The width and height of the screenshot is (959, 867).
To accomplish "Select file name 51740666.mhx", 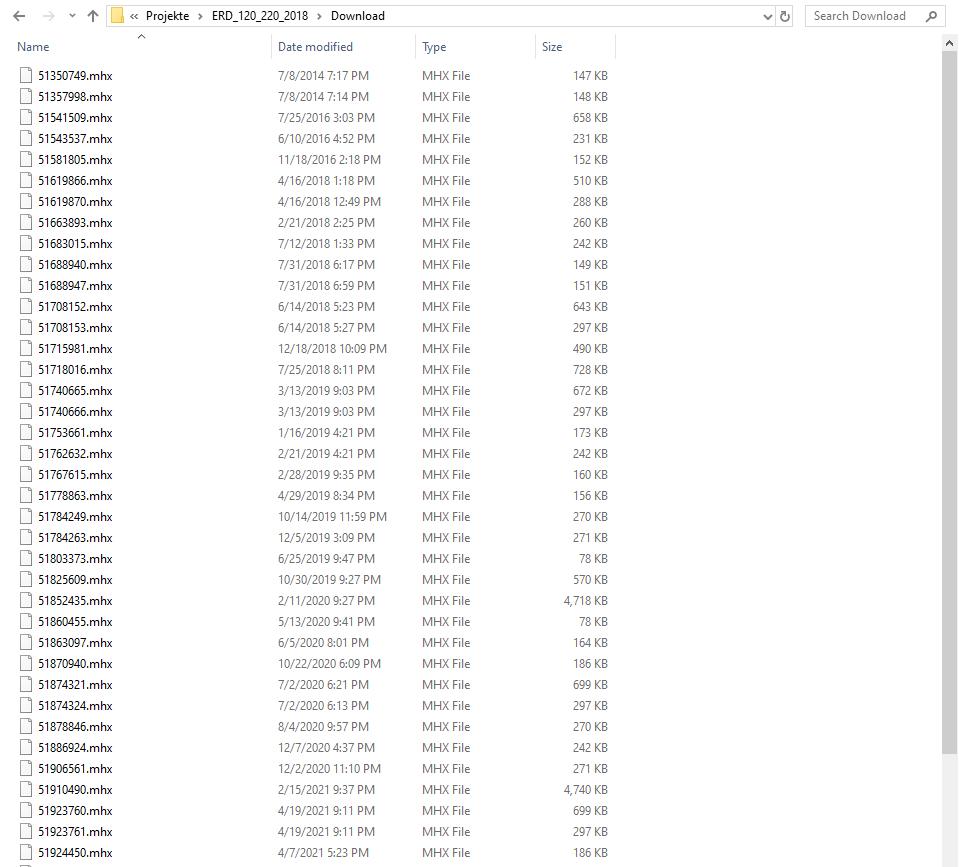I will 75,411.
